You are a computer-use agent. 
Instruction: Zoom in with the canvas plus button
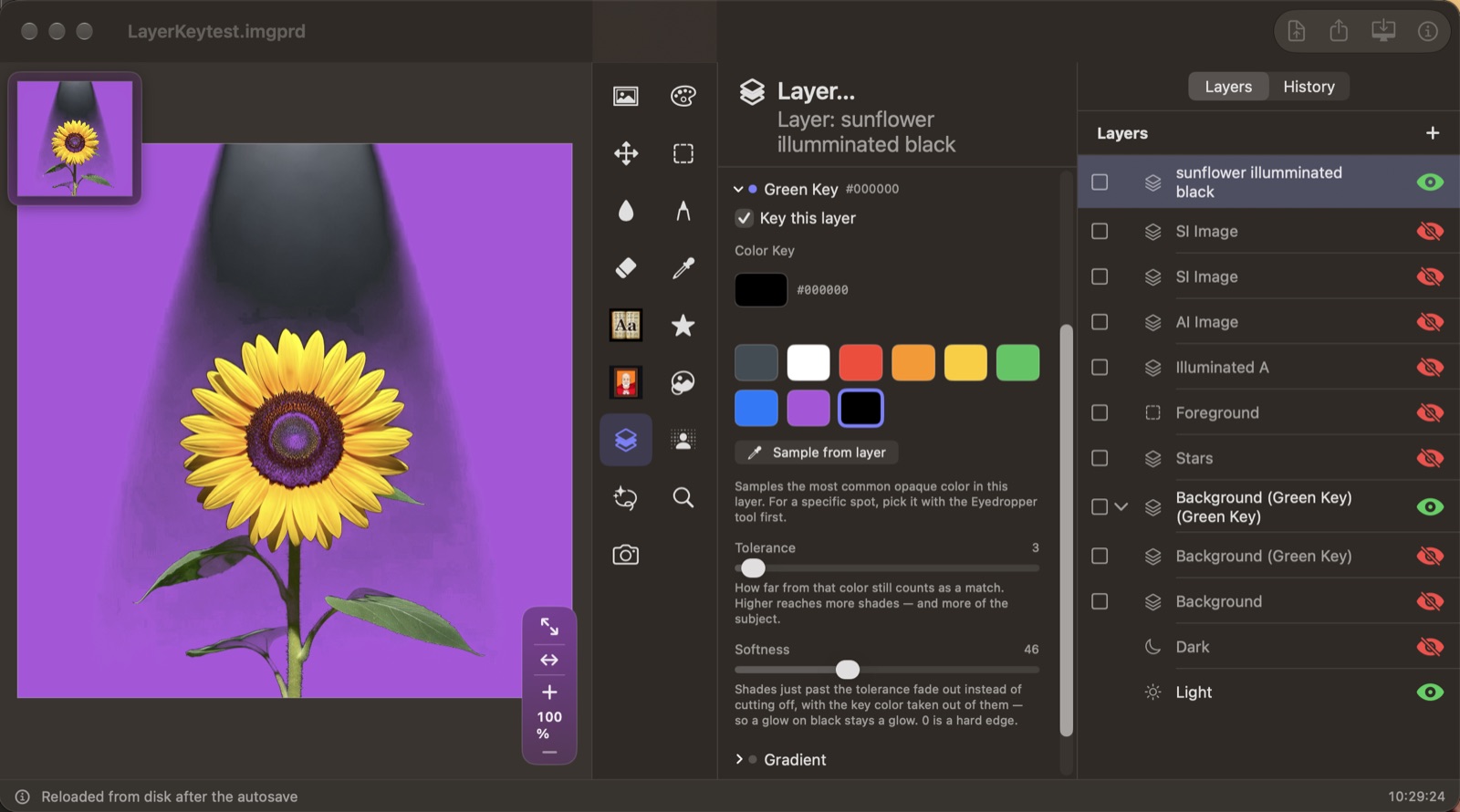click(x=549, y=692)
